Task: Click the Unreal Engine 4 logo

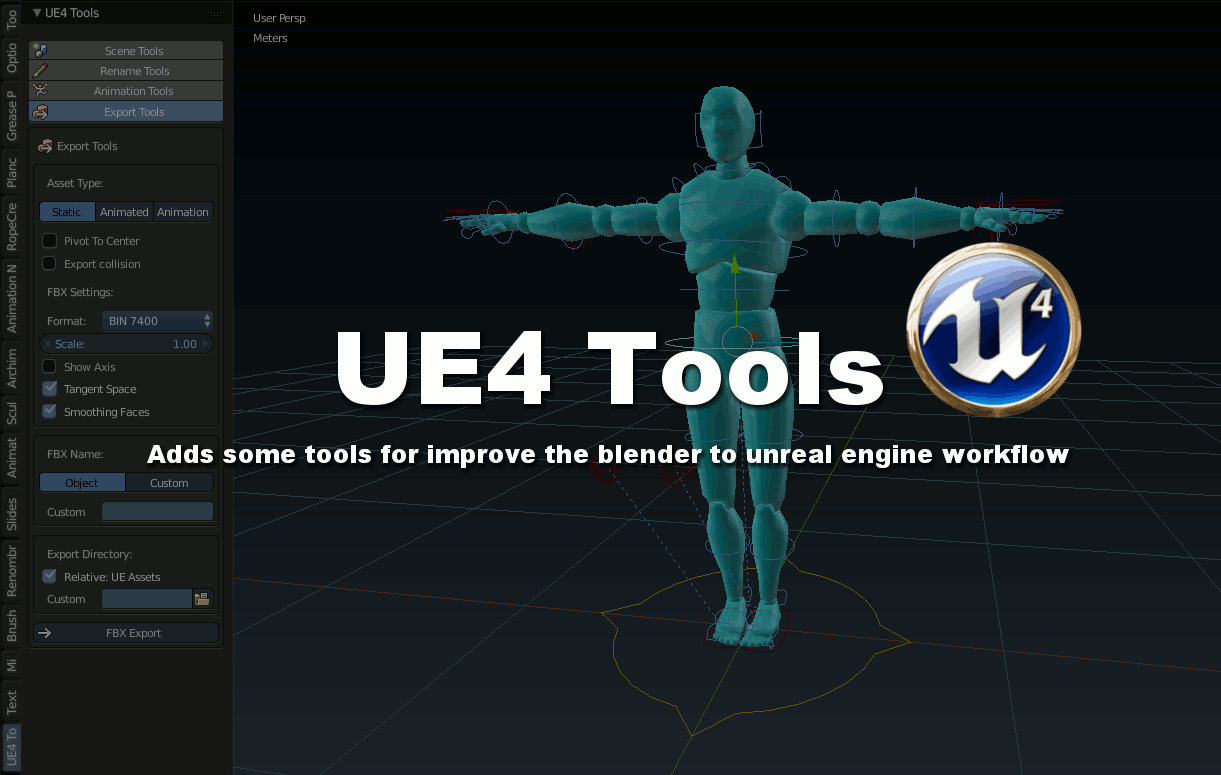Action: (x=993, y=330)
